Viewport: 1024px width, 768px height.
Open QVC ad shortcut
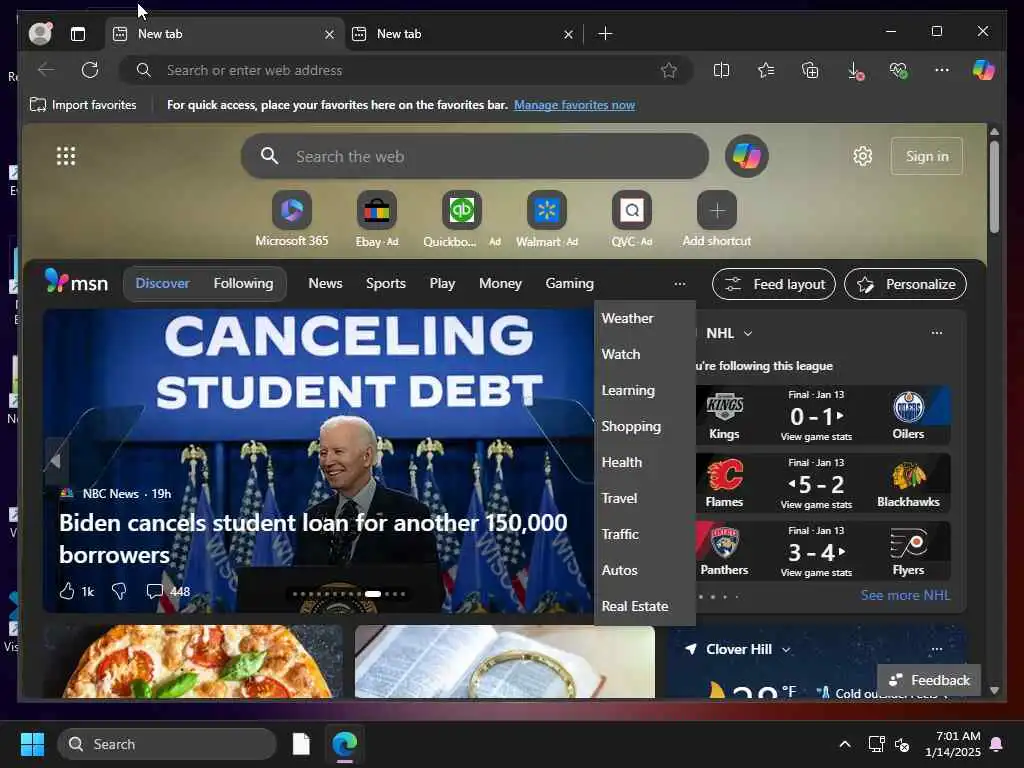tap(632, 219)
